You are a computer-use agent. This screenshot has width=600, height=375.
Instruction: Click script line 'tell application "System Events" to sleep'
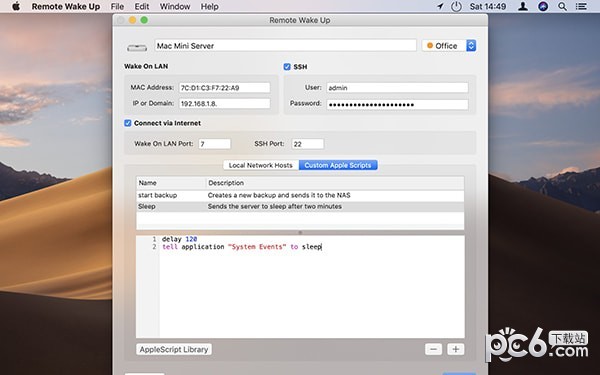242,247
